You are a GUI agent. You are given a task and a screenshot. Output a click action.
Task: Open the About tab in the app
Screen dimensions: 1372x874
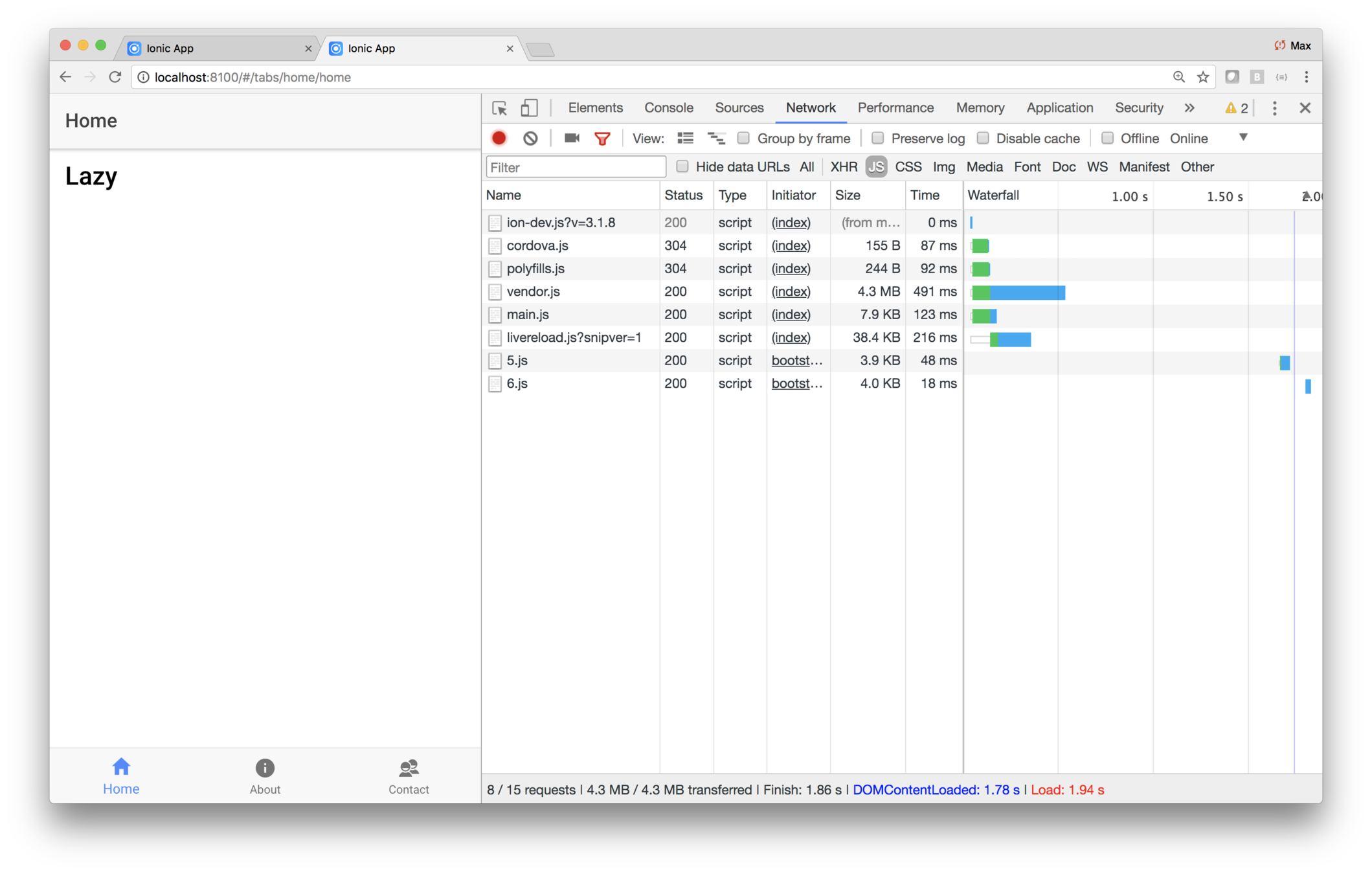pyautogui.click(x=265, y=776)
